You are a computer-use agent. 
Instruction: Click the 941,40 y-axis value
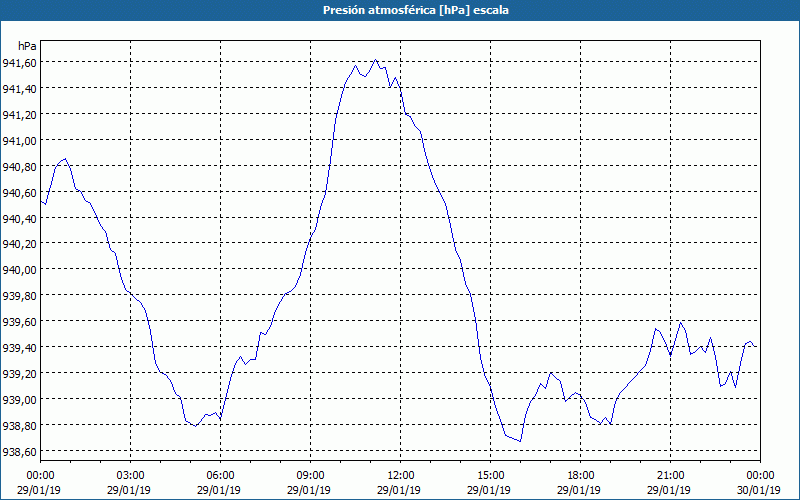point(19,89)
